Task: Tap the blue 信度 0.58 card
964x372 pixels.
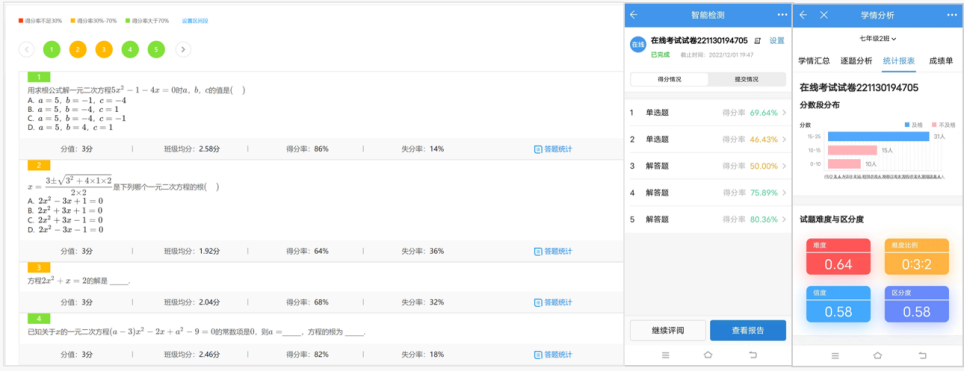Action: click(839, 304)
